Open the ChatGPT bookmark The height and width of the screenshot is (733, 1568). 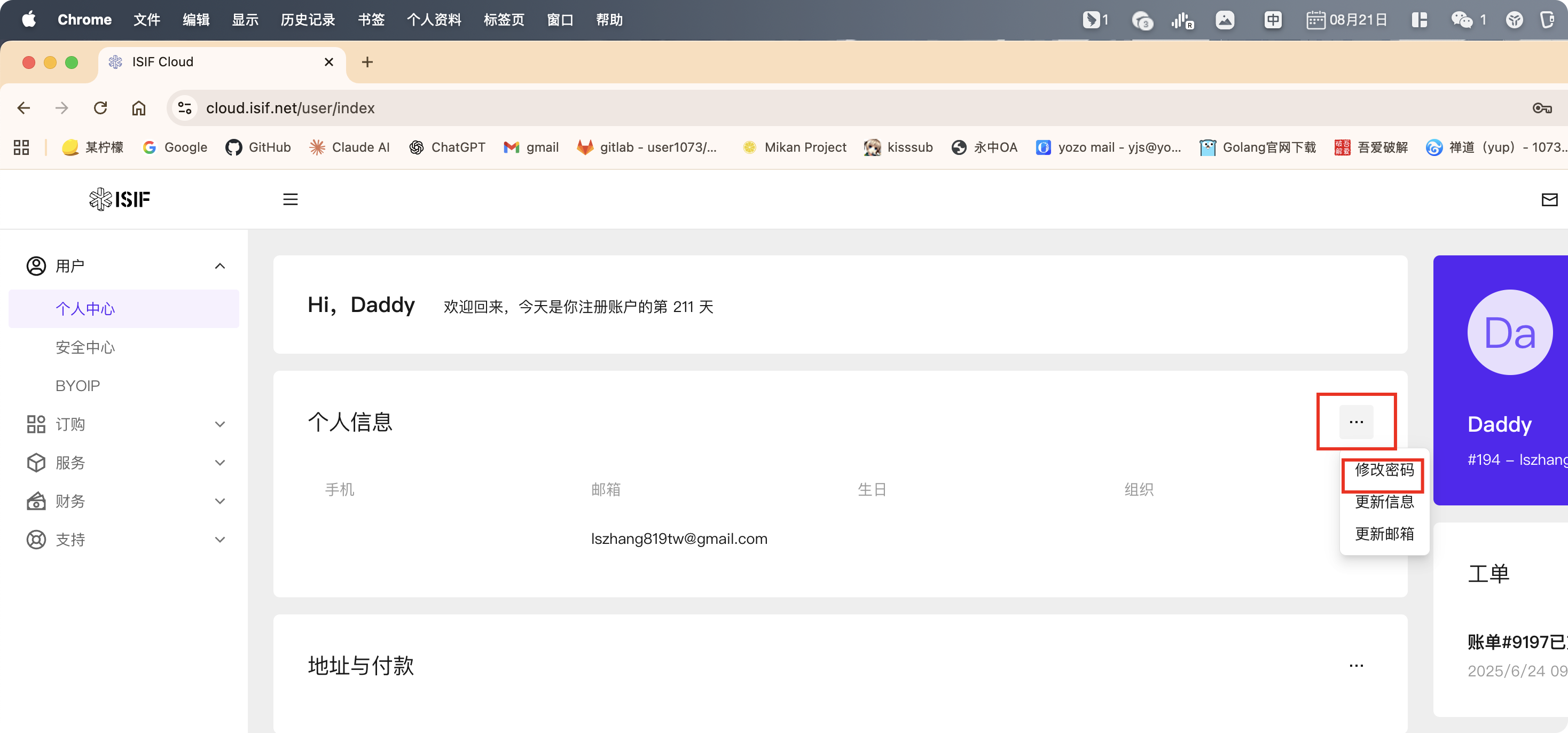(x=447, y=147)
